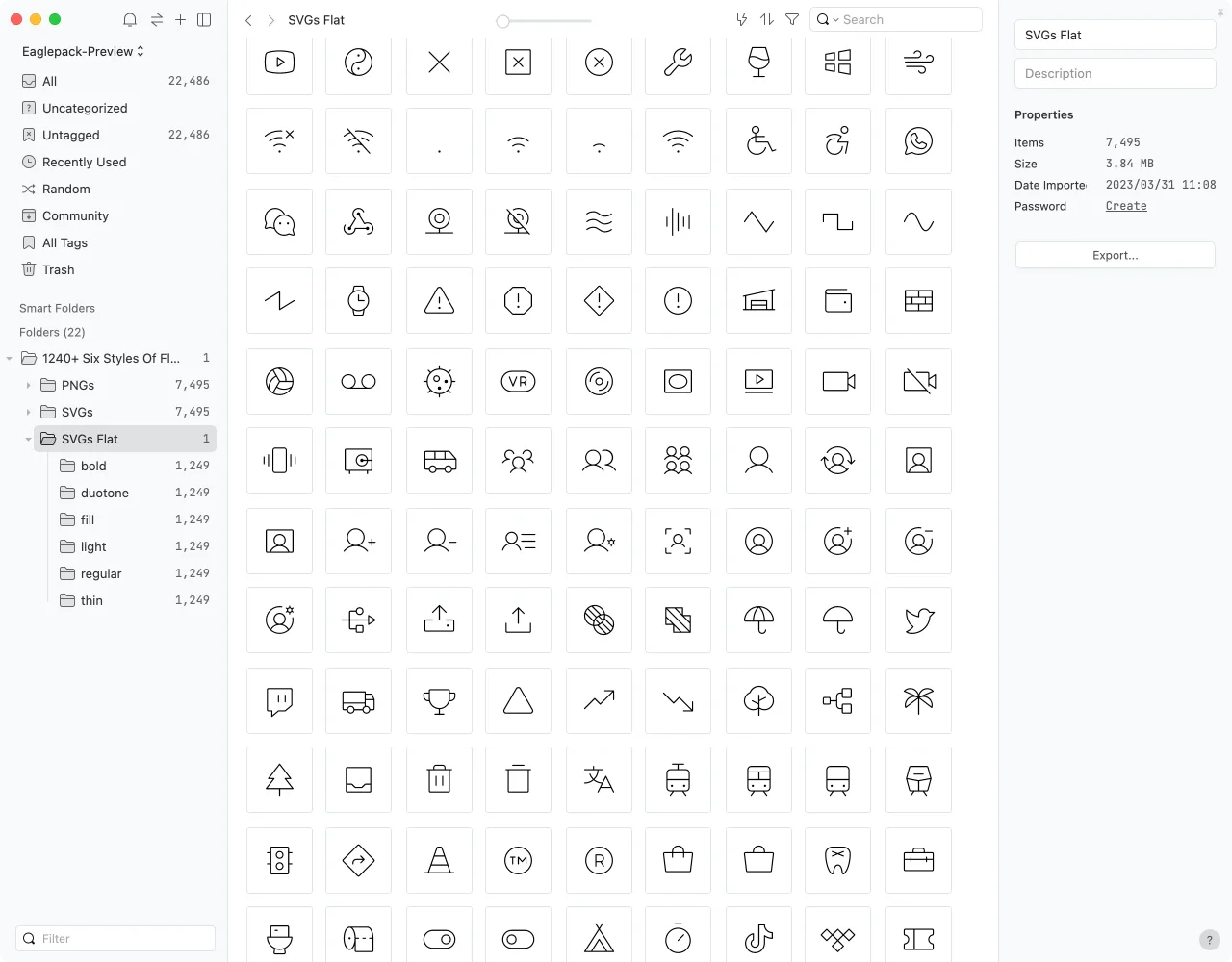Open the Eaglepack-Preview library switcher
Image resolution: width=1232 pixels, height=962 pixels.
tap(83, 51)
